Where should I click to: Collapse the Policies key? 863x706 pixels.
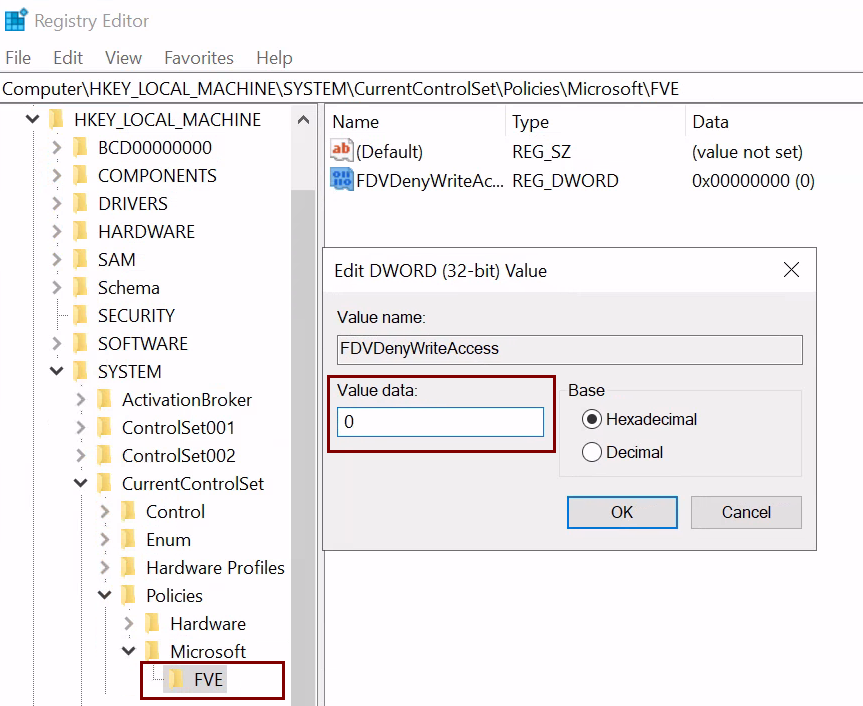(105, 595)
